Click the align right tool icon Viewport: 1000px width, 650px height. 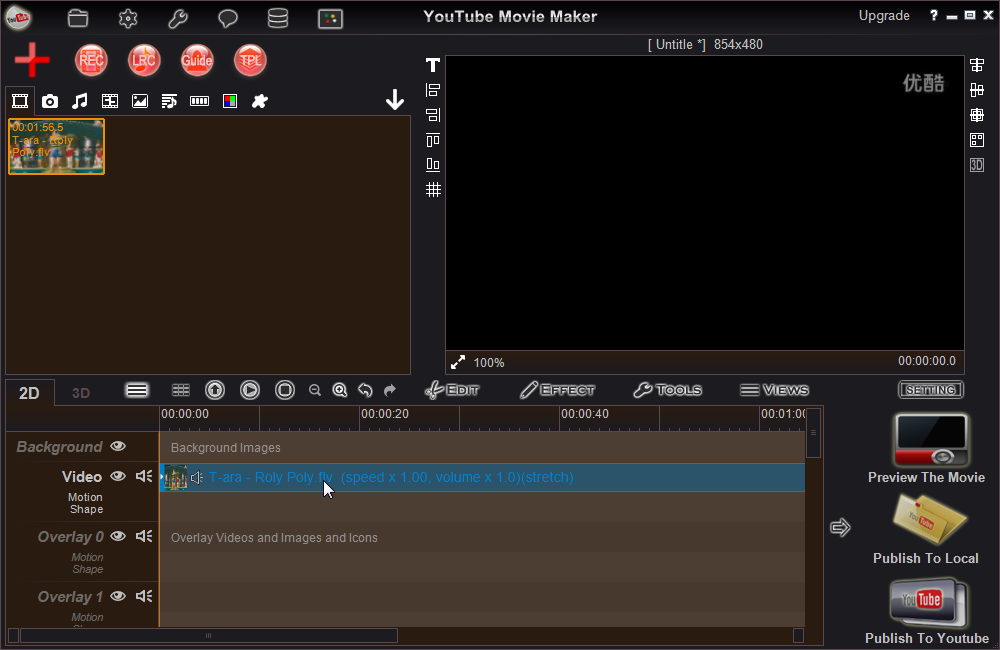pyautogui.click(x=433, y=115)
